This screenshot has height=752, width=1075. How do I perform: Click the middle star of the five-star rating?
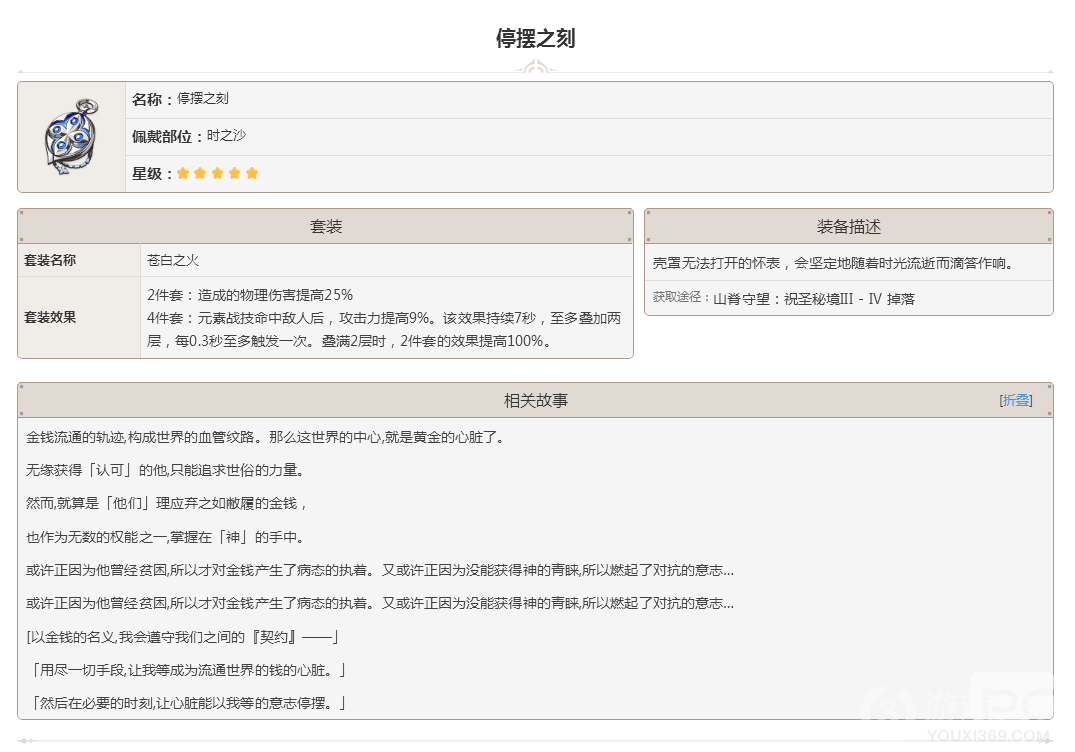(218, 172)
